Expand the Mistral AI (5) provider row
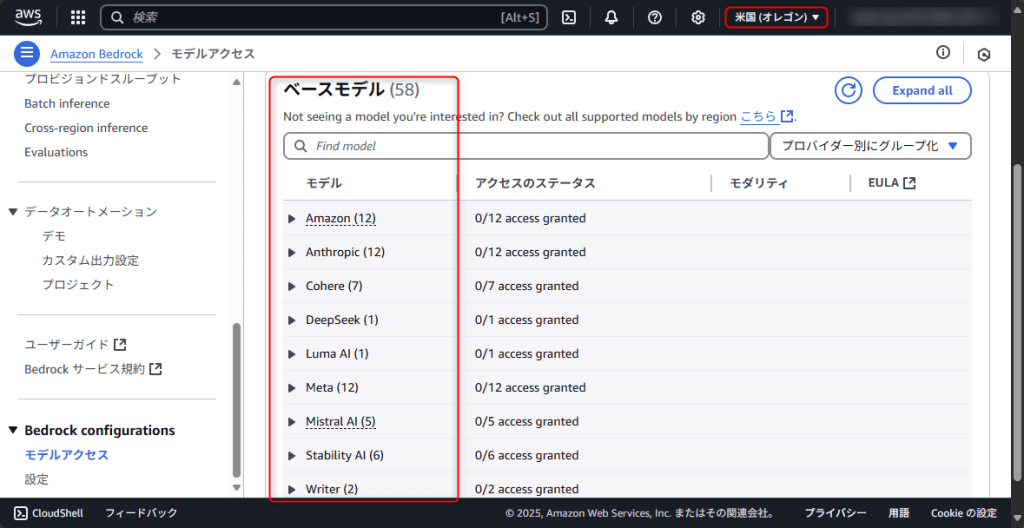This screenshot has height=528, width=1024. pyautogui.click(x=292, y=422)
